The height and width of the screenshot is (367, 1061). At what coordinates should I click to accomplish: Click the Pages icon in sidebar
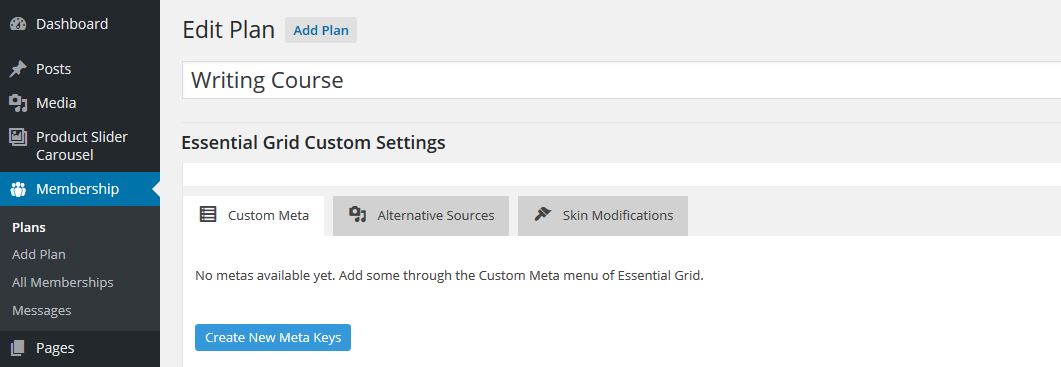18,348
